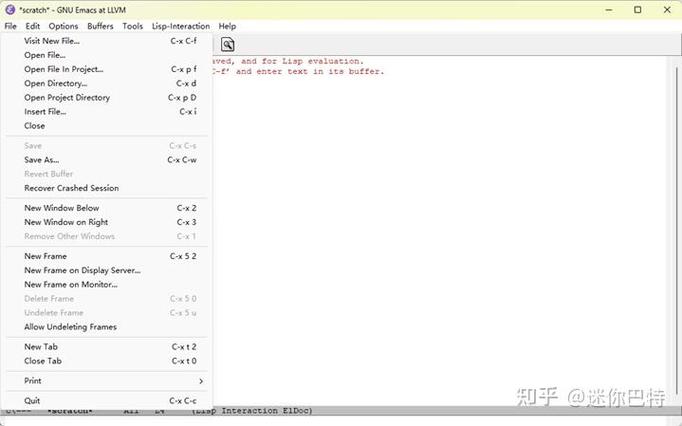Click "Lisp Interaction ElDoc" mode line text
The width and height of the screenshot is (682, 426).
point(254,411)
